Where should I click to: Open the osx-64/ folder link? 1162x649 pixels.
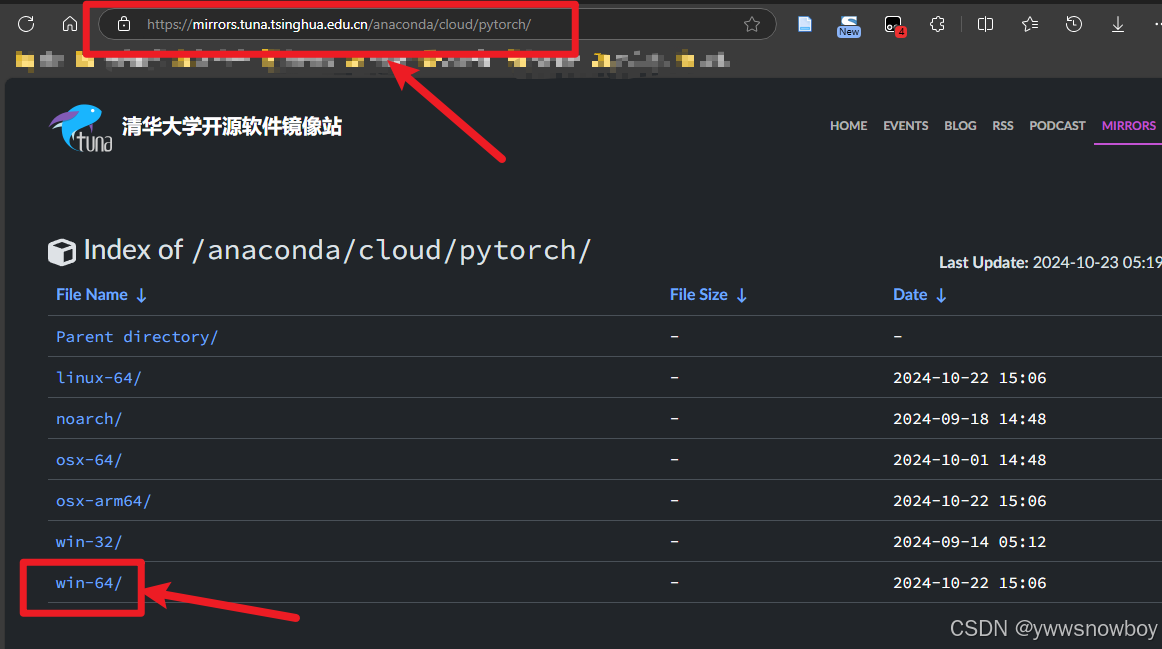89,460
